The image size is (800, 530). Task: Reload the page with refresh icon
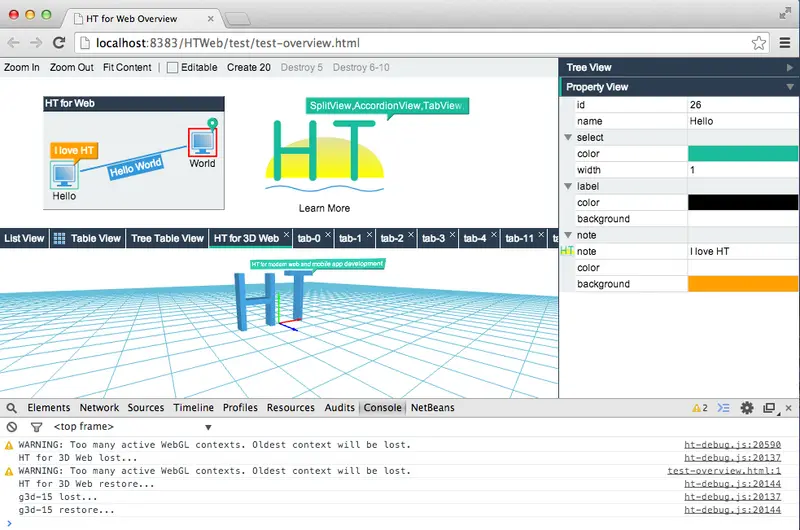pos(59,43)
